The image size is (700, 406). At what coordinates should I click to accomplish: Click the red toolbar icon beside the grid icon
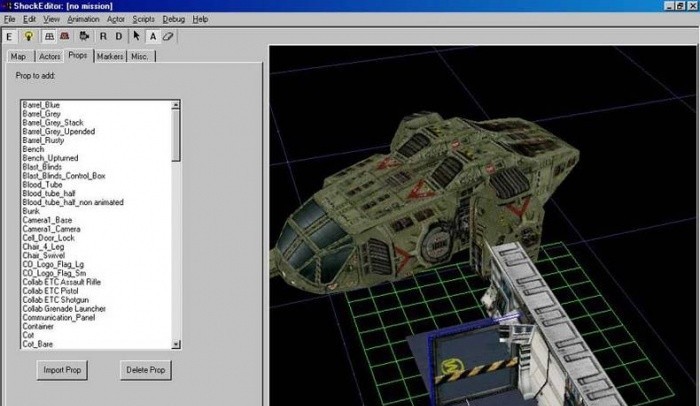pos(66,36)
